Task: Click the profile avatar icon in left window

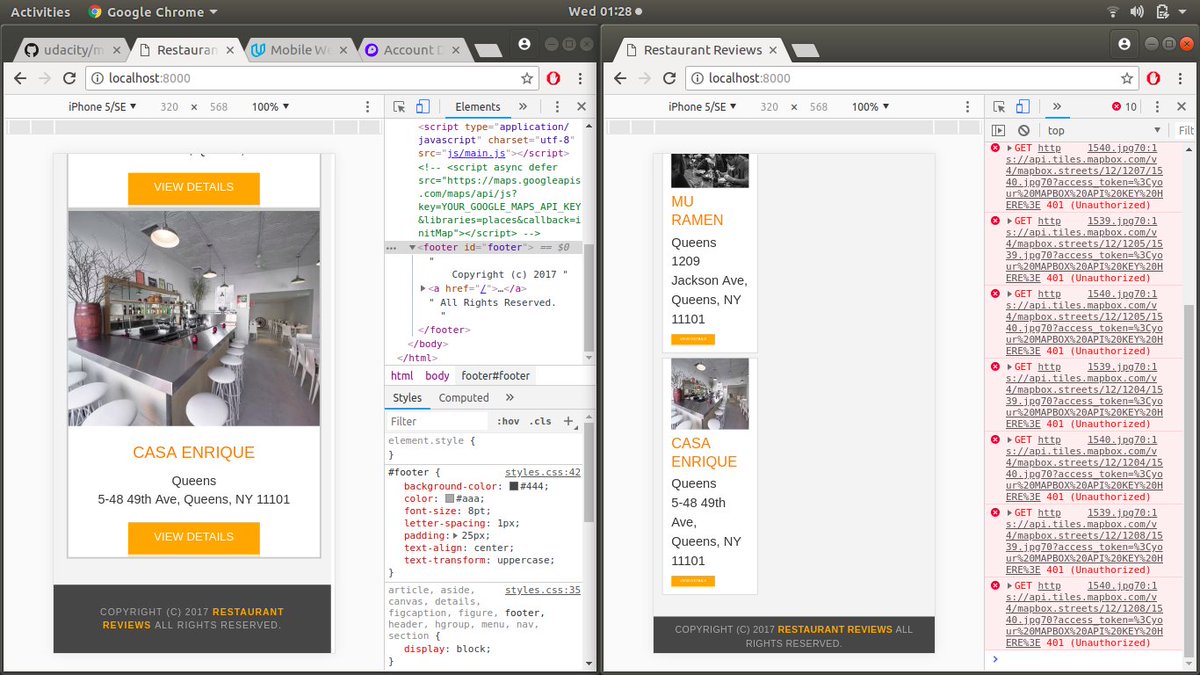Action: coord(524,44)
